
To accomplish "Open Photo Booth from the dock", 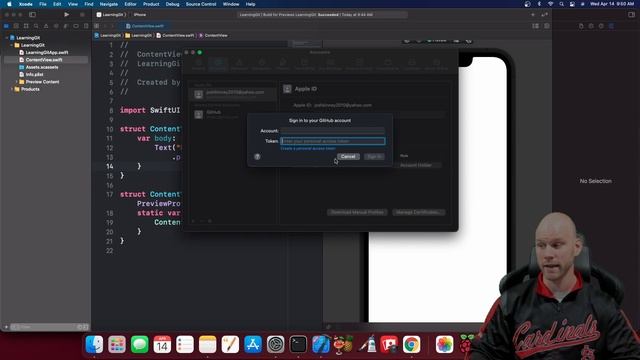I will pos(389,344).
